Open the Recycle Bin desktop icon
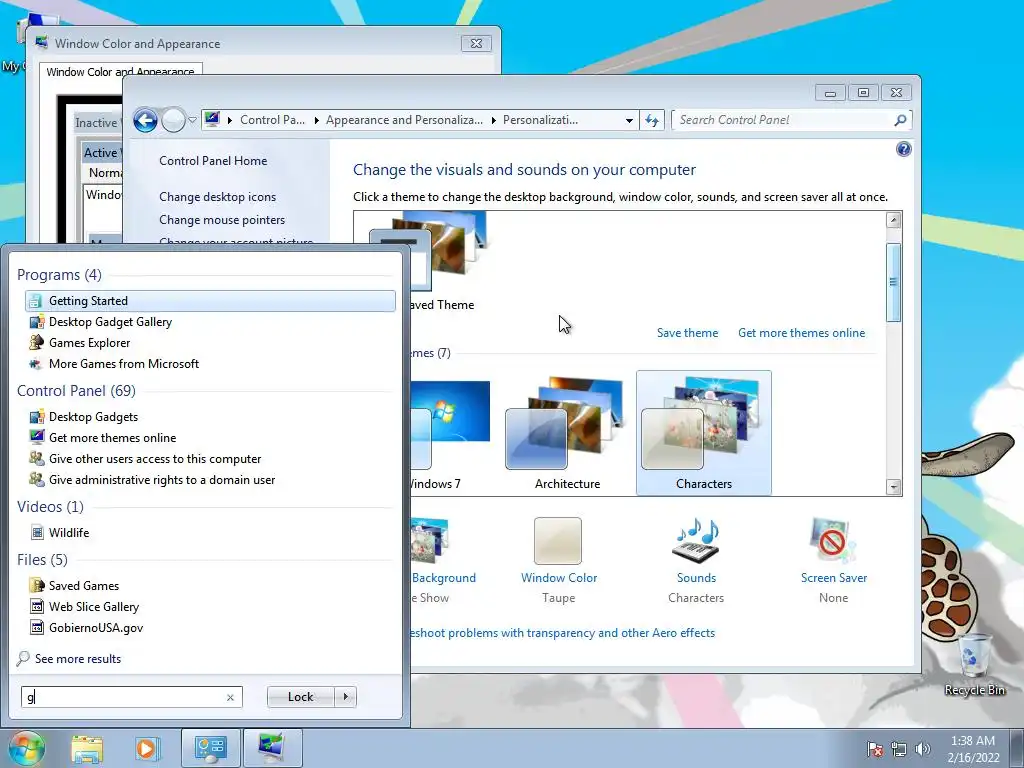Image resolution: width=1024 pixels, height=768 pixels. pos(974,663)
